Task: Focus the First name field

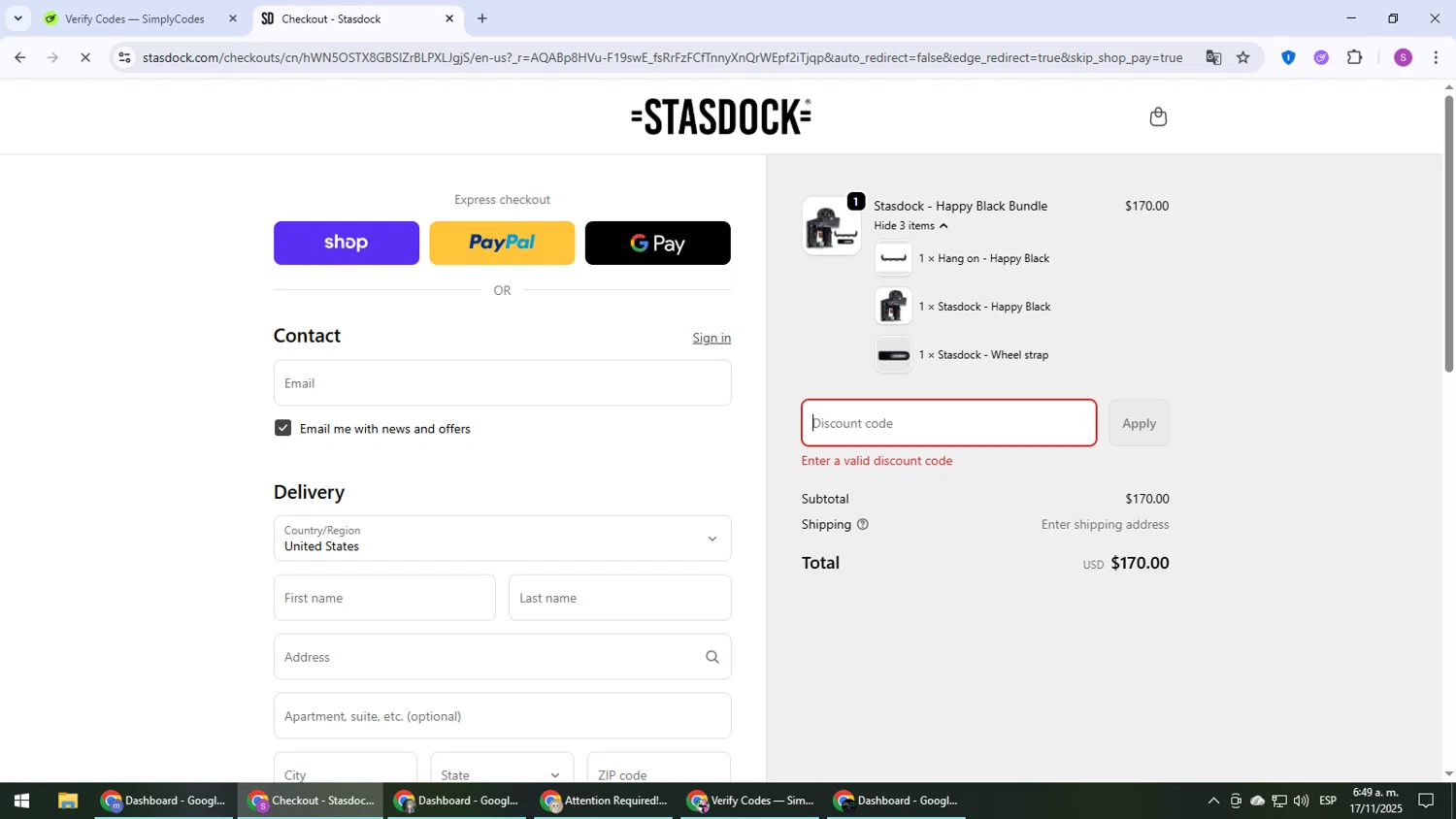Action: click(x=384, y=598)
